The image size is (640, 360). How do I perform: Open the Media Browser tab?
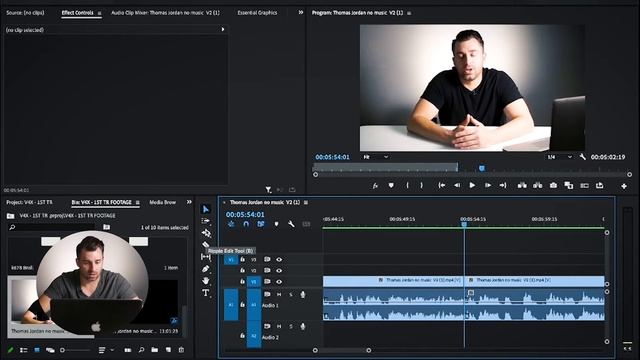(162, 202)
